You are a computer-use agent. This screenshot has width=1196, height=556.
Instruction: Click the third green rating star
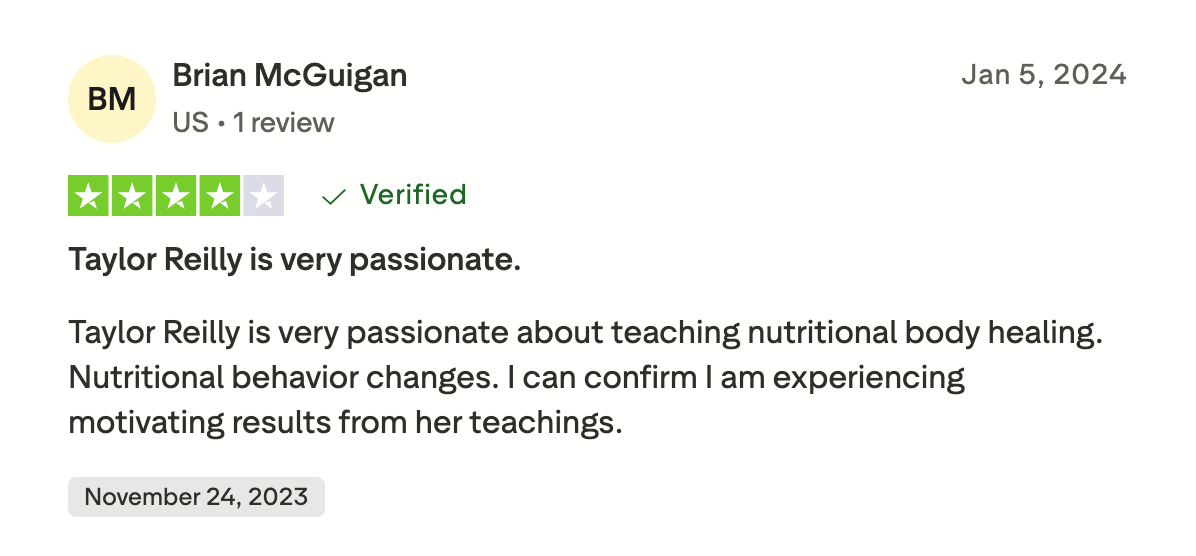(x=176, y=196)
